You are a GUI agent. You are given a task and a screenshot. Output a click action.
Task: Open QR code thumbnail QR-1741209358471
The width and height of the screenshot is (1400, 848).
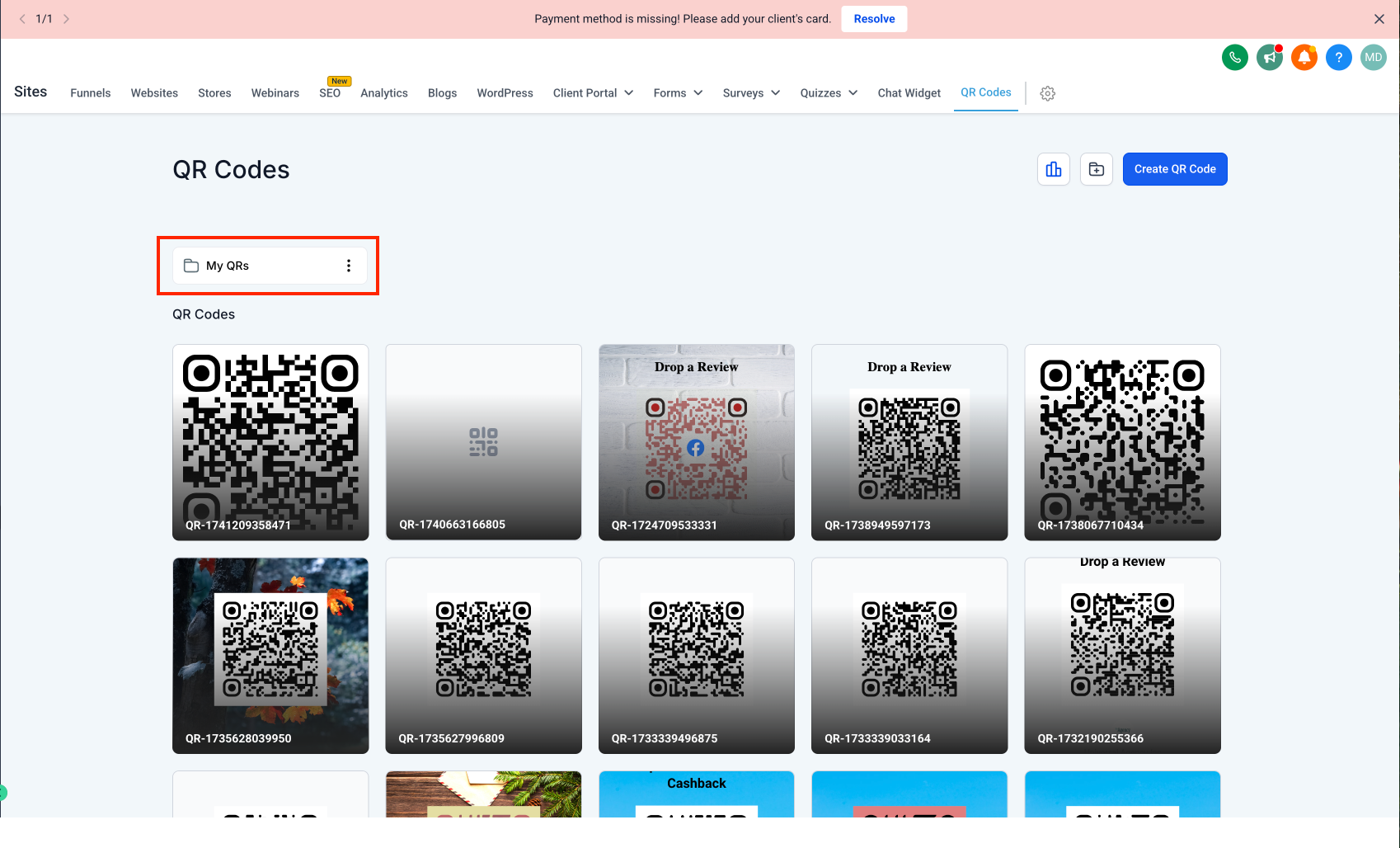(270, 442)
